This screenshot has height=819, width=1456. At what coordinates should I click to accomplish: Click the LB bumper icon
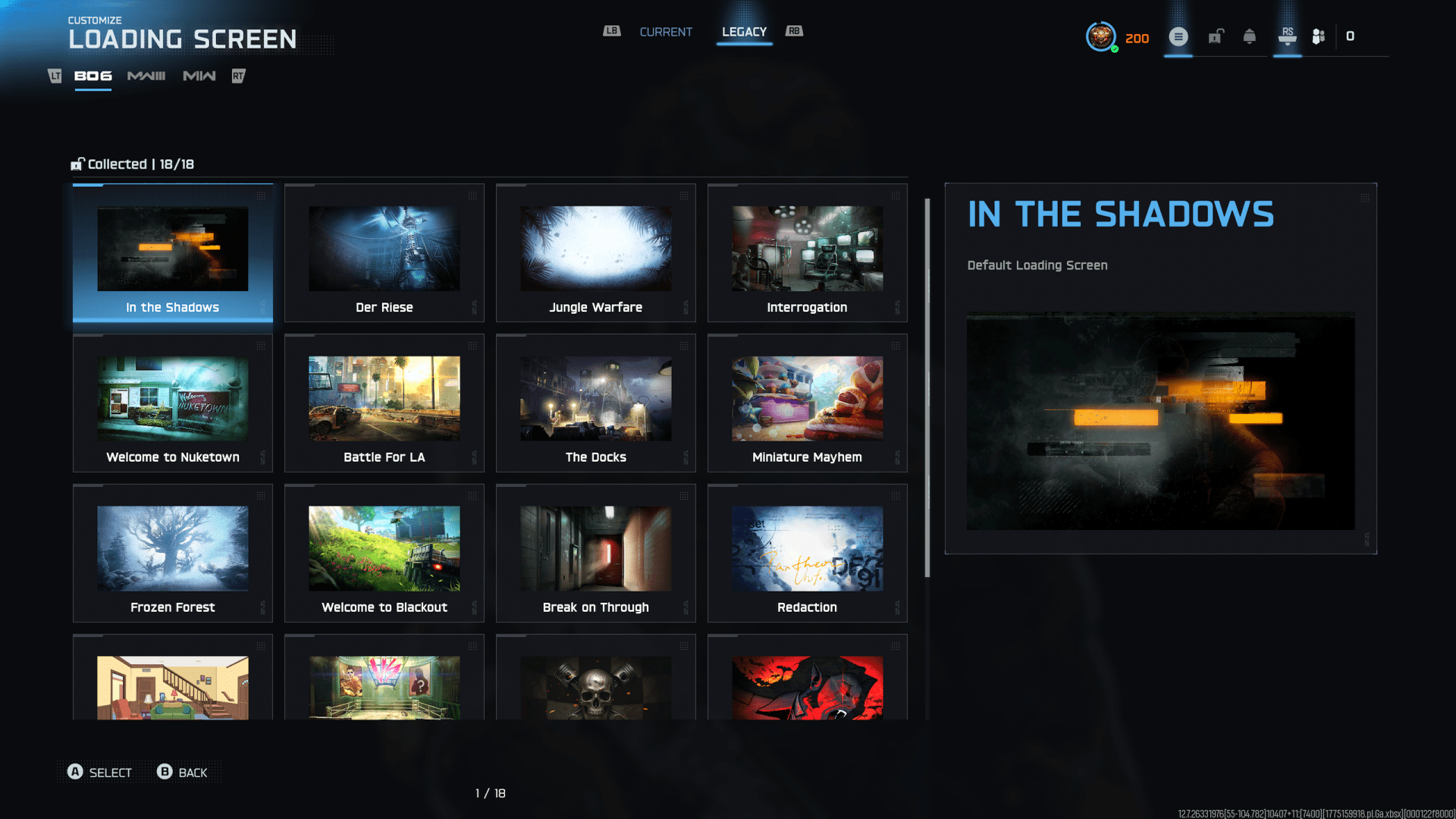coord(612,31)
